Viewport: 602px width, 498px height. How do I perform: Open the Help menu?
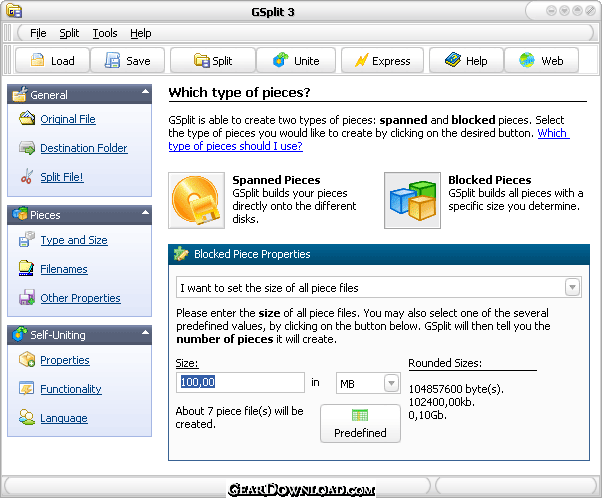(141, 33)
